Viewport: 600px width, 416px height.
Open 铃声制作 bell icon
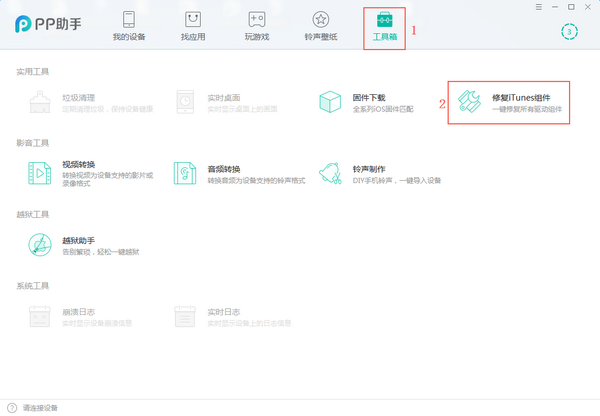[x=332, y=172]
